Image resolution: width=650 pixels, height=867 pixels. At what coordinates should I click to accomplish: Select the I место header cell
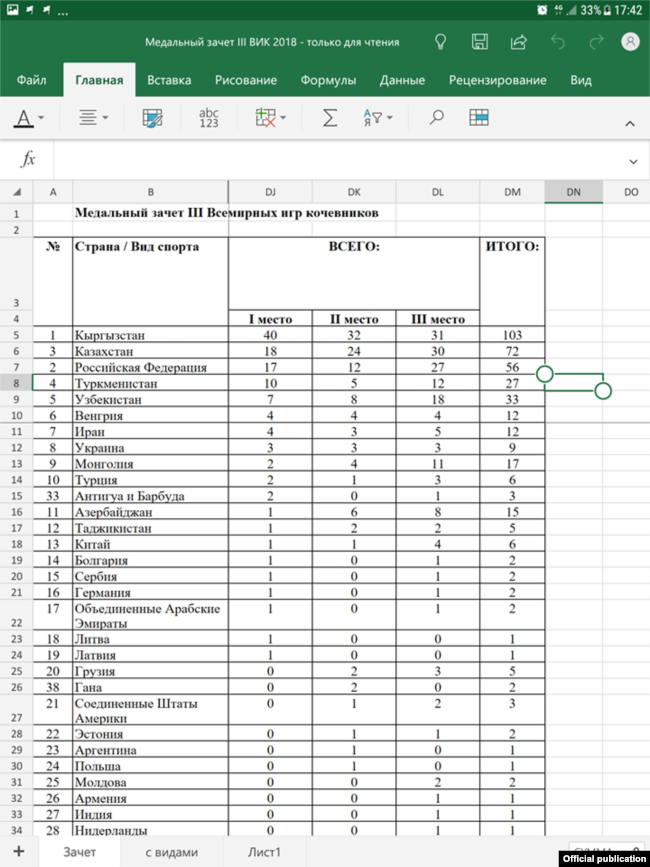click(270, 318)
